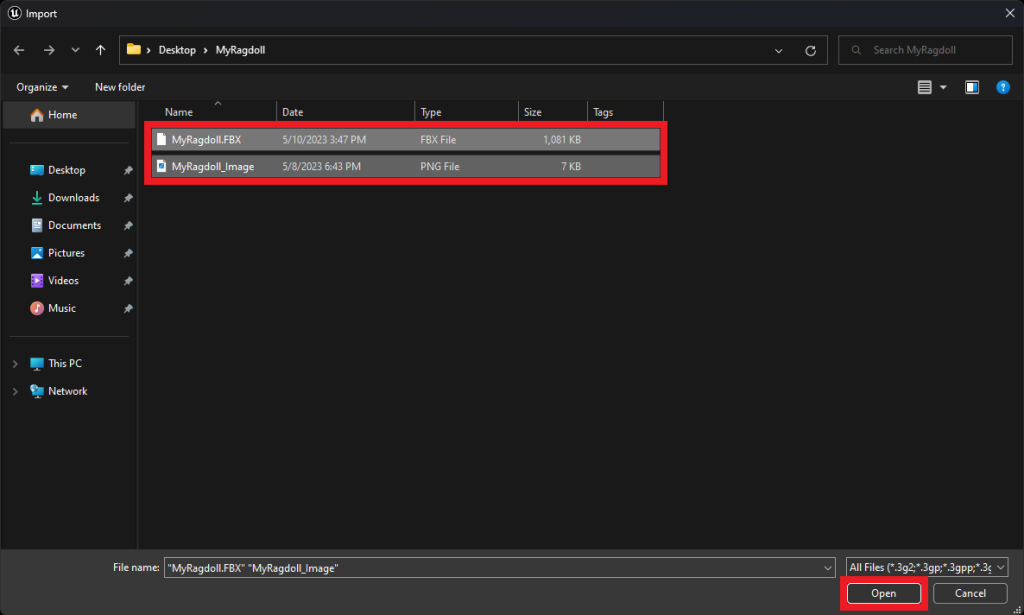Expand This PC in the sidebar

point(15,362)
